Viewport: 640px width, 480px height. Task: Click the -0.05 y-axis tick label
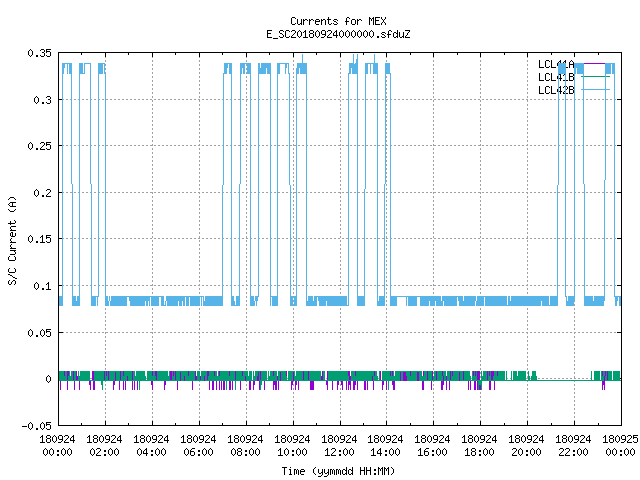pos(37,426)
